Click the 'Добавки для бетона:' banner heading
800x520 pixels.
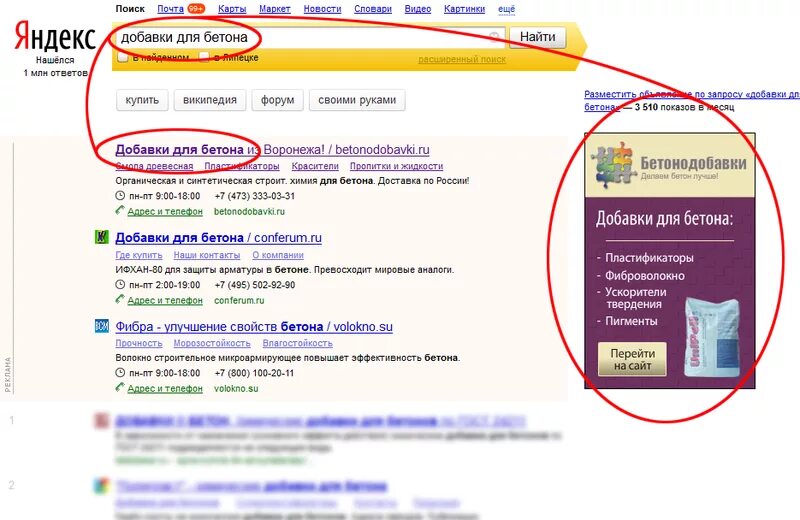[x=664, y=219]
